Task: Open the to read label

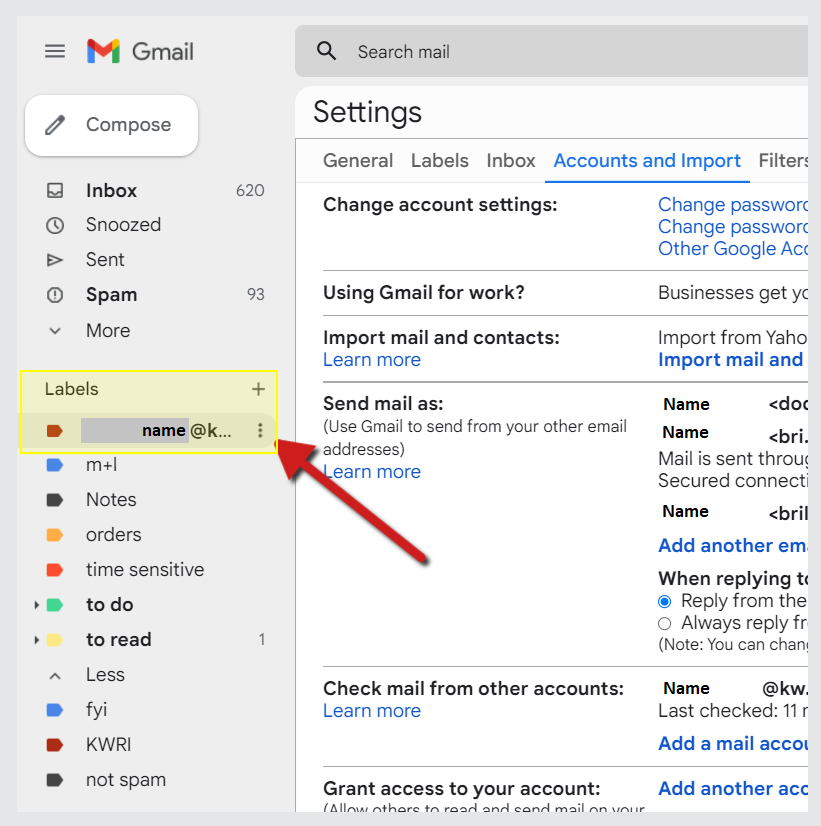Action: (119, 640)
